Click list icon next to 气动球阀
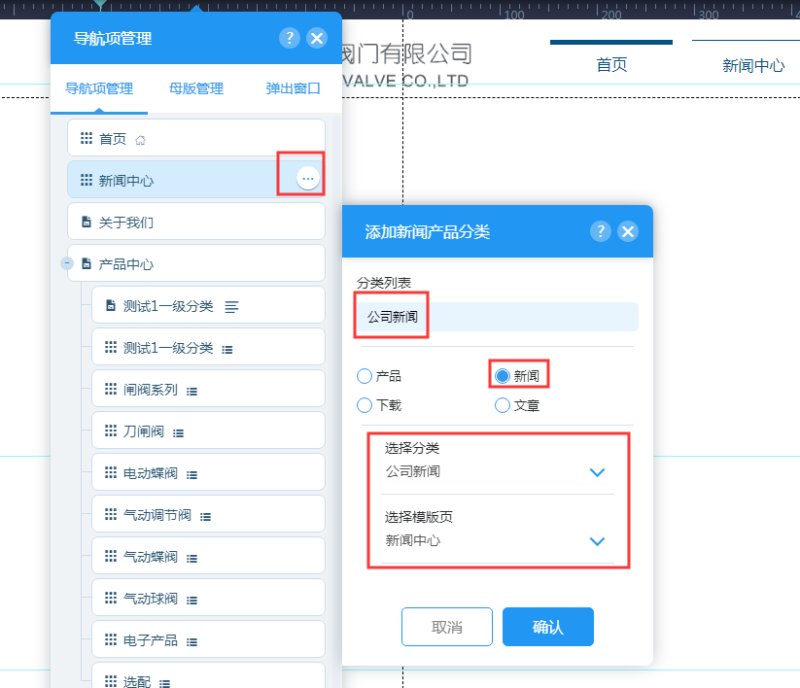Image resolution: width=800 pixels, height=688 pixels. 192,601
